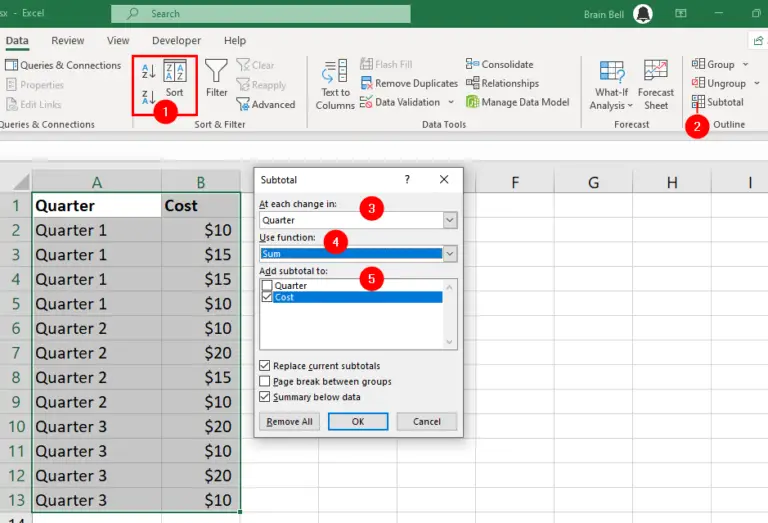Select all cells corner button
This screenshot has width=768, height=523.
pyautogui.click(x=21, y=182)
